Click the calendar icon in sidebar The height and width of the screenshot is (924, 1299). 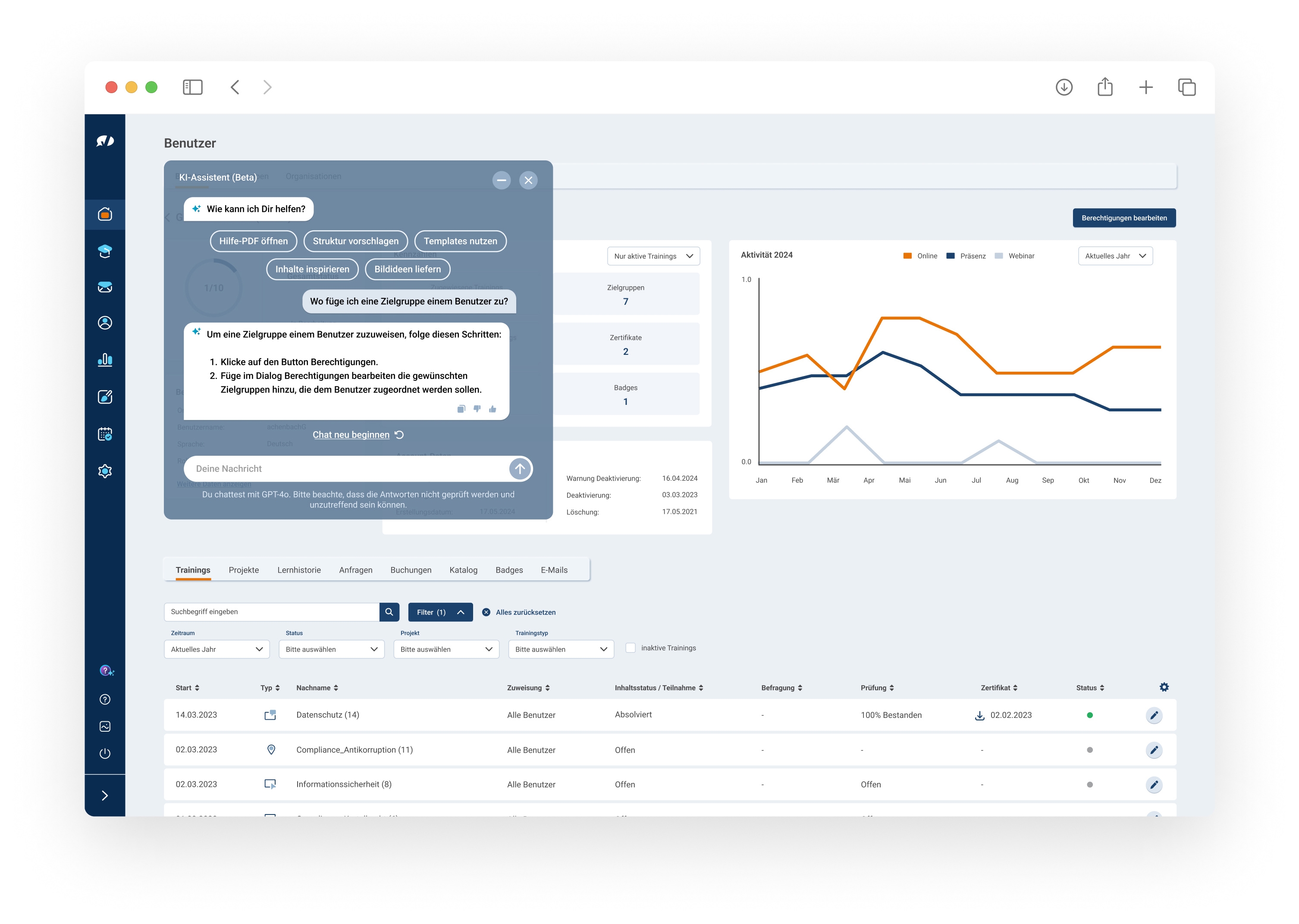(x=105, y=434)
